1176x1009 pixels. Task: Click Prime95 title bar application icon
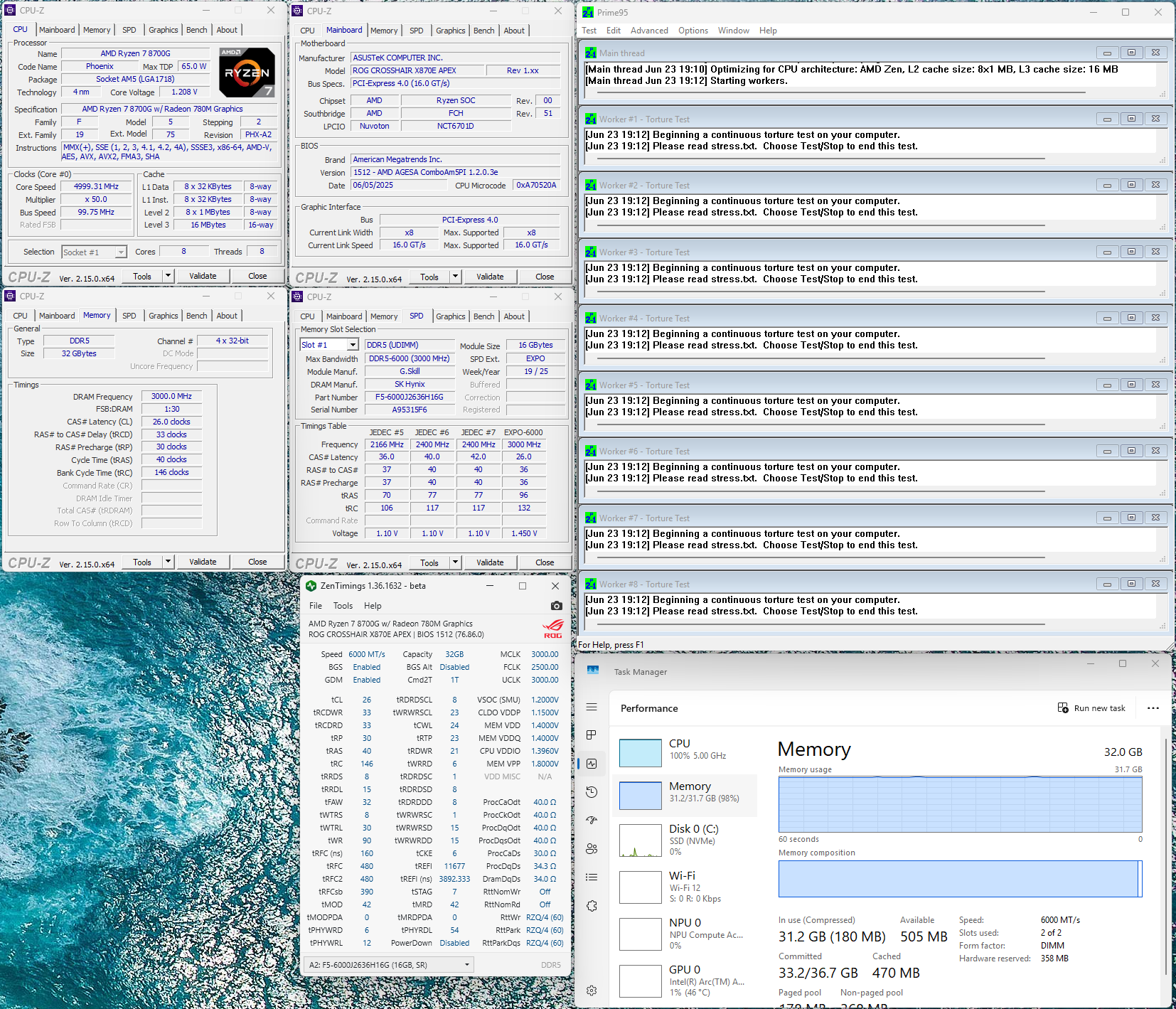coord(588,12)
